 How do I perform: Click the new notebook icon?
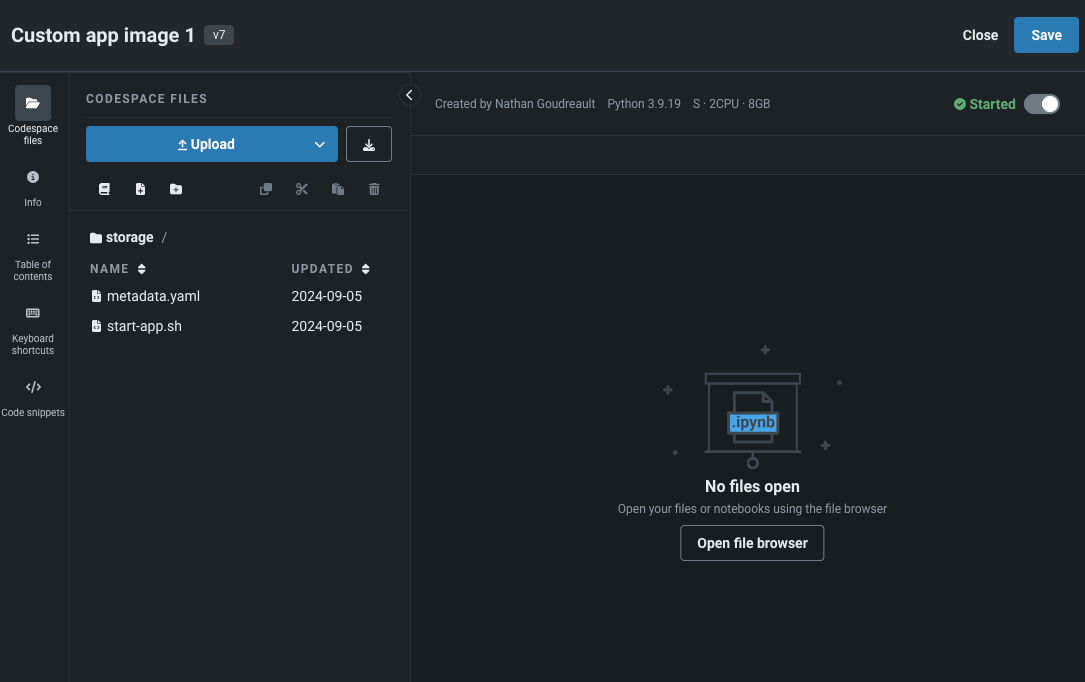coord(104,189)
